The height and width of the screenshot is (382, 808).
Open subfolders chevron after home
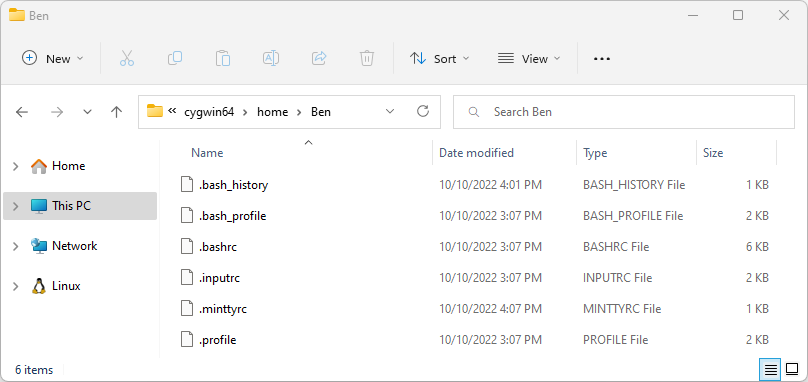299,112
